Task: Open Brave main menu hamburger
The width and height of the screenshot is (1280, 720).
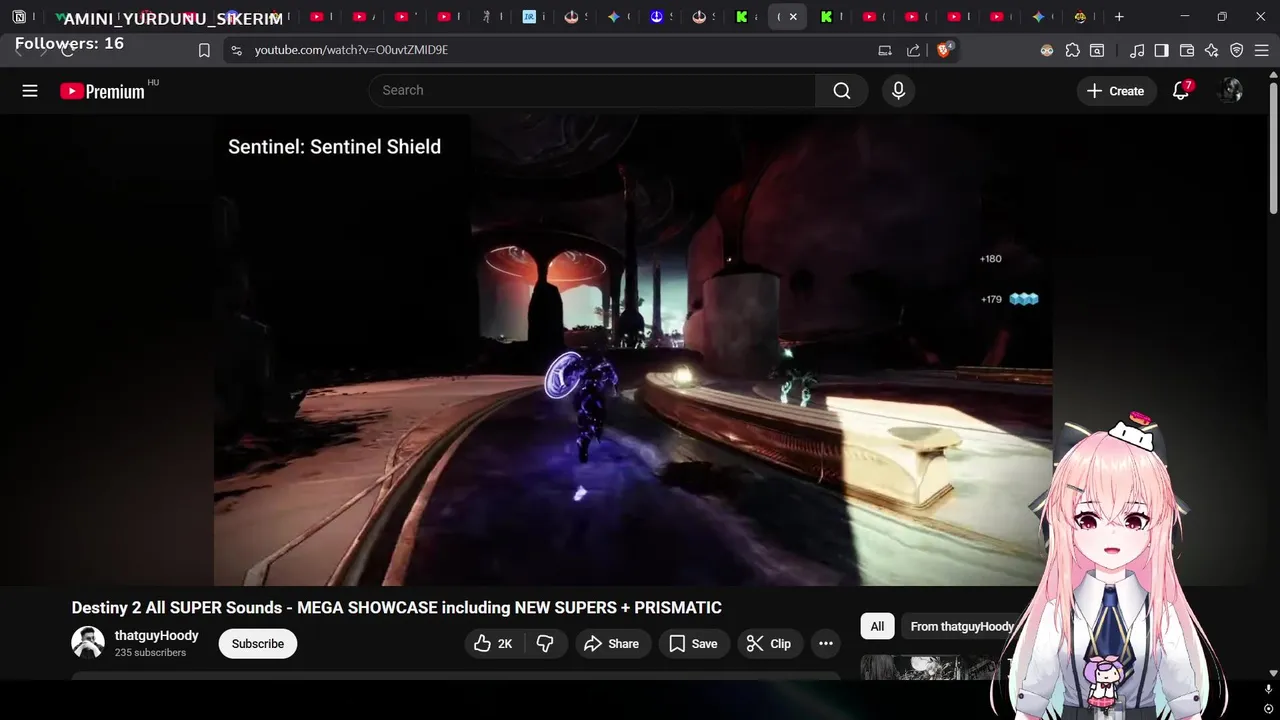Action: 1262,50
